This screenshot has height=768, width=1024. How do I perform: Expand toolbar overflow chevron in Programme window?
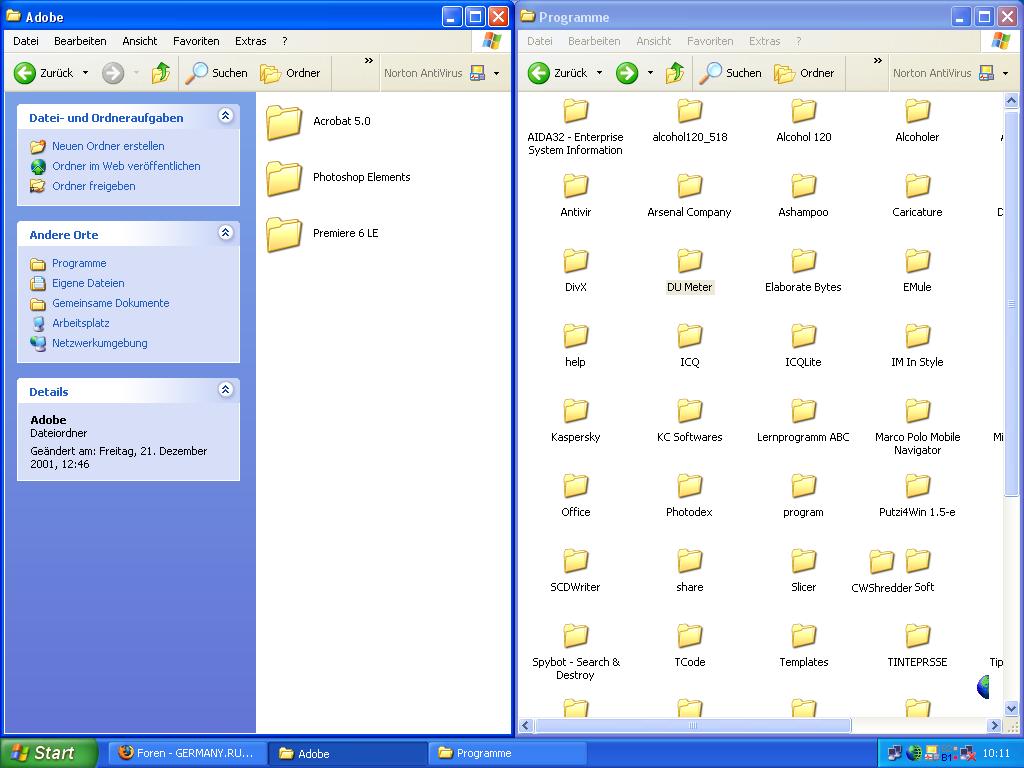tap(878, 61)
